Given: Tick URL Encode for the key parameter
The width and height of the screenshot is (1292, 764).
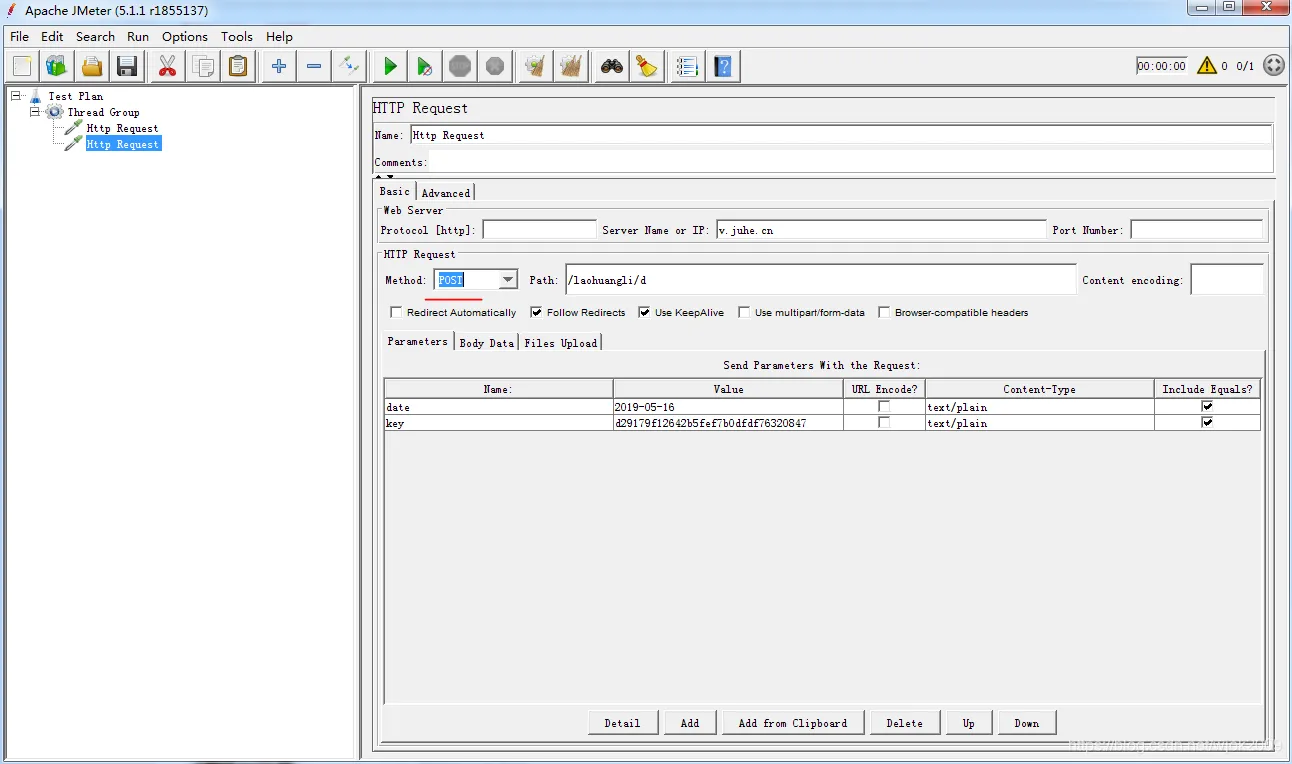Looking at the screenshot, I should click(884, 423).
